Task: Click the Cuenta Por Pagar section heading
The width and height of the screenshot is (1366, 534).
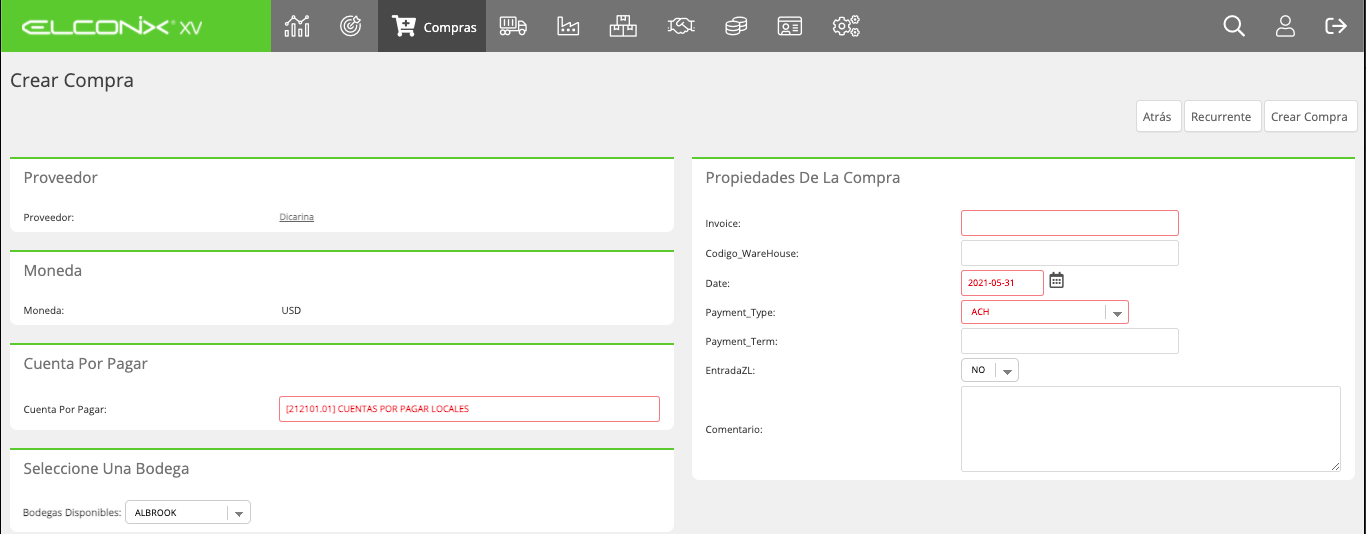Action: pyautogui.click(x=85, y=363)
